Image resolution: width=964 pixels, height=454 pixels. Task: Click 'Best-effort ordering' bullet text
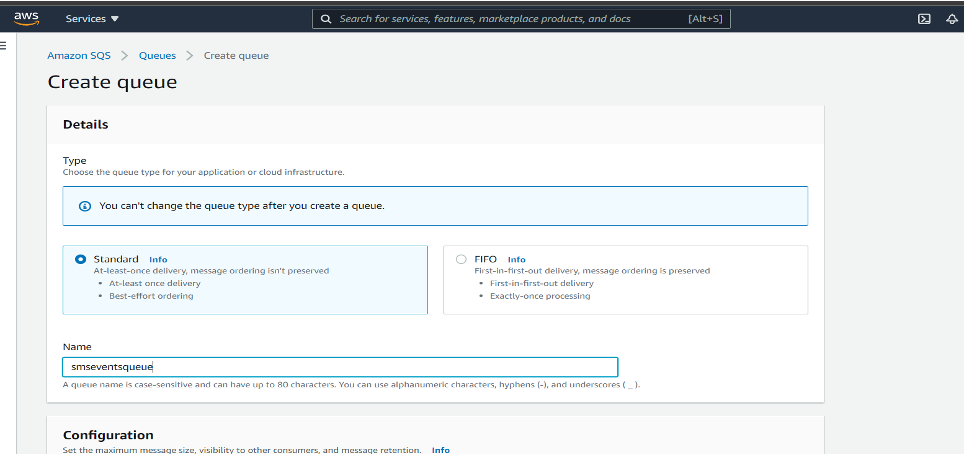tap(151, 296)
